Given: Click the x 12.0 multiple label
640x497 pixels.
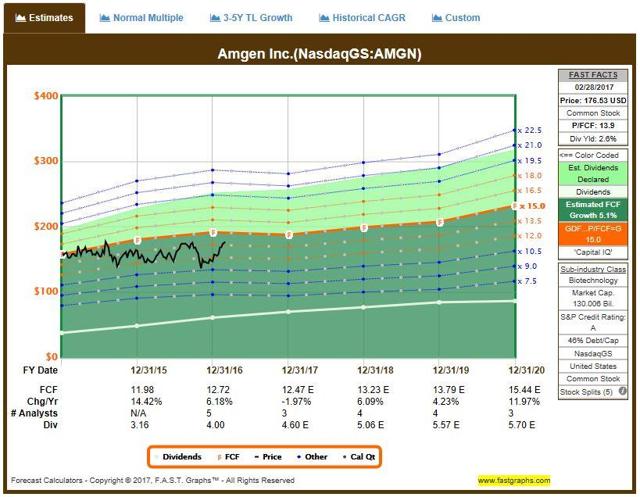Looking at the screenshot, I should coord(530,236).
